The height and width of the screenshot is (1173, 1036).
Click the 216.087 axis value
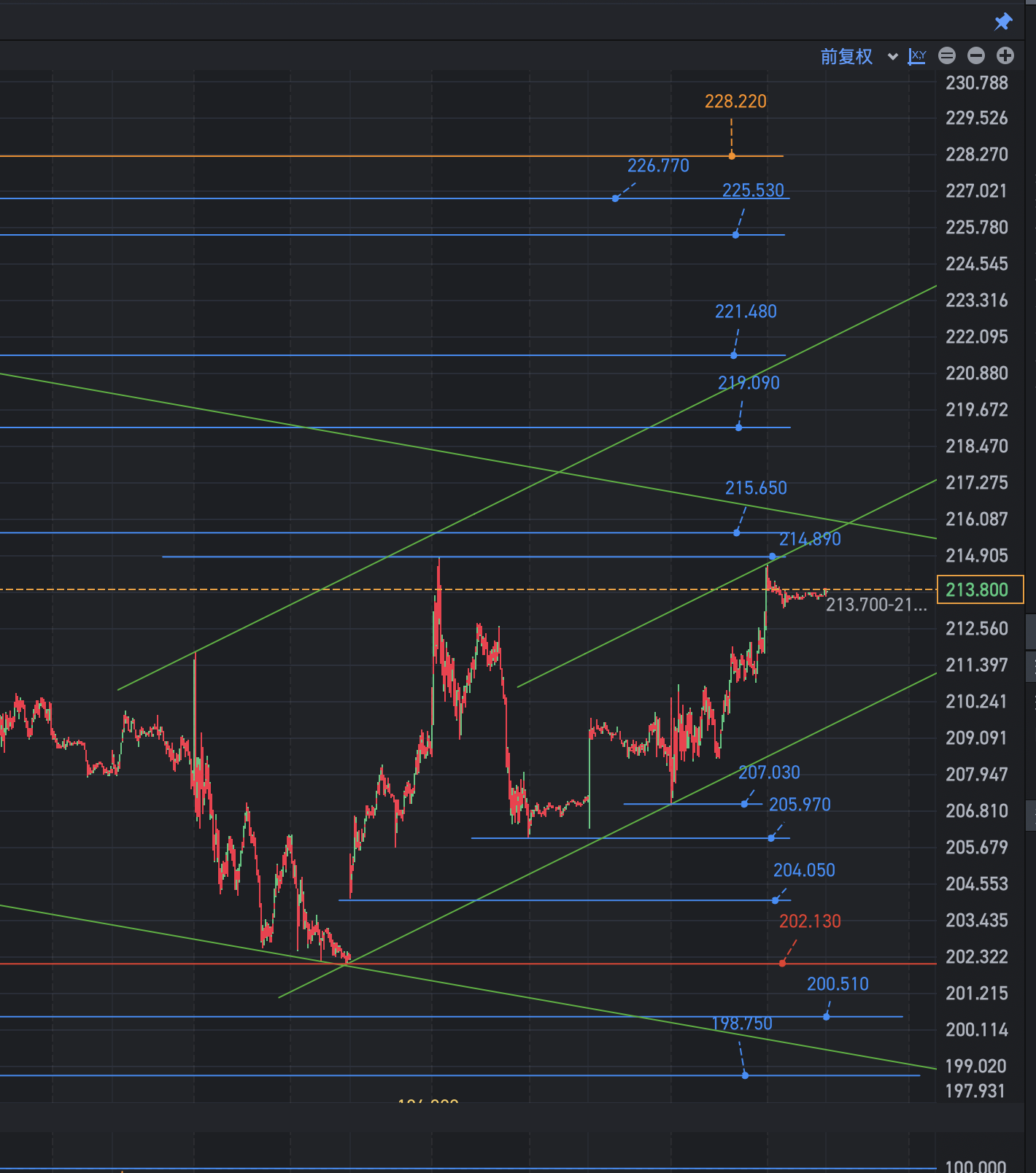(976, 519)
